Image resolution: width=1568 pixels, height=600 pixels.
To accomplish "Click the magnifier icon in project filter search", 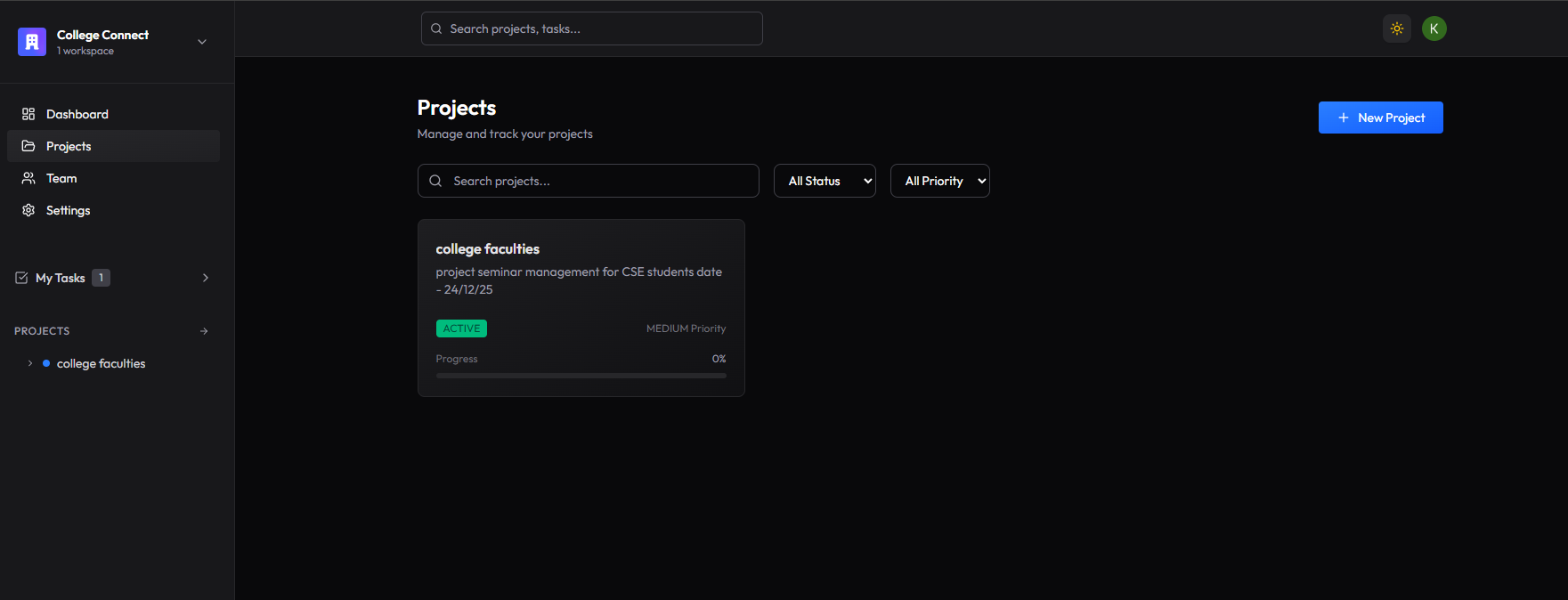I will coord(435,181).
